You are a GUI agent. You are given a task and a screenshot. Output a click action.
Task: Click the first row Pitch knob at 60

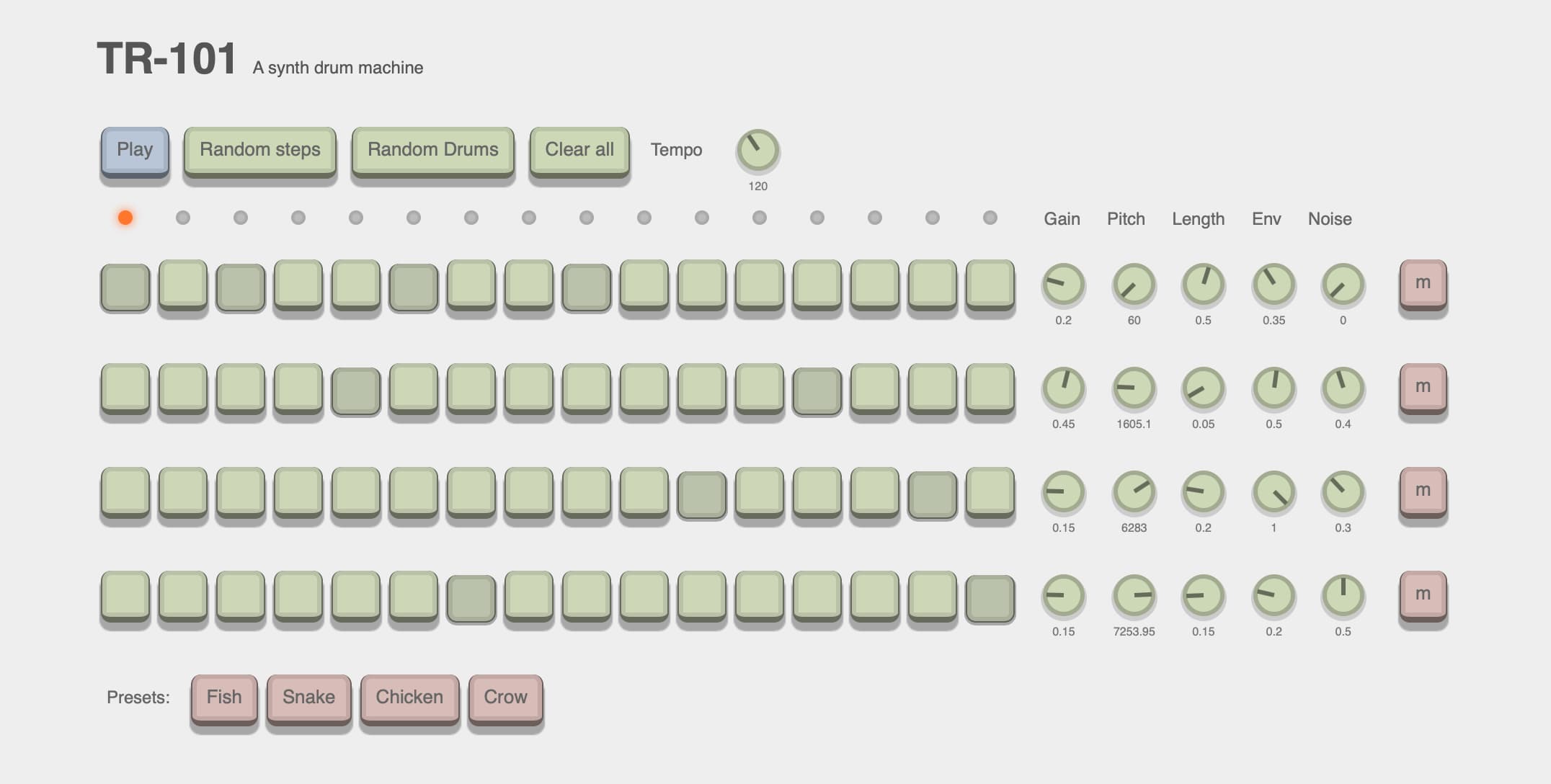(x=1134, y=284)
